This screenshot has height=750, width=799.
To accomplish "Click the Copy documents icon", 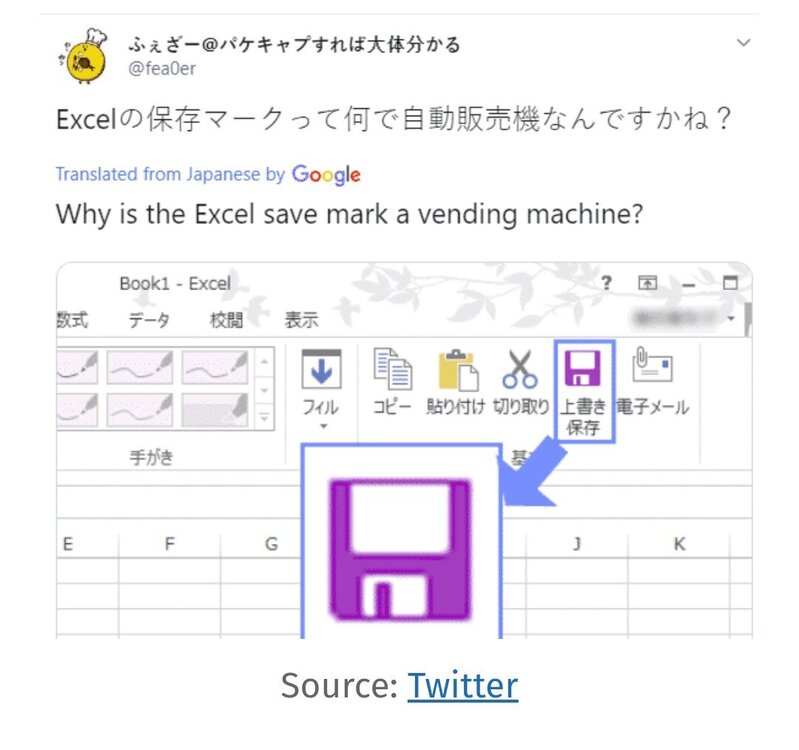I will [392, 369].
